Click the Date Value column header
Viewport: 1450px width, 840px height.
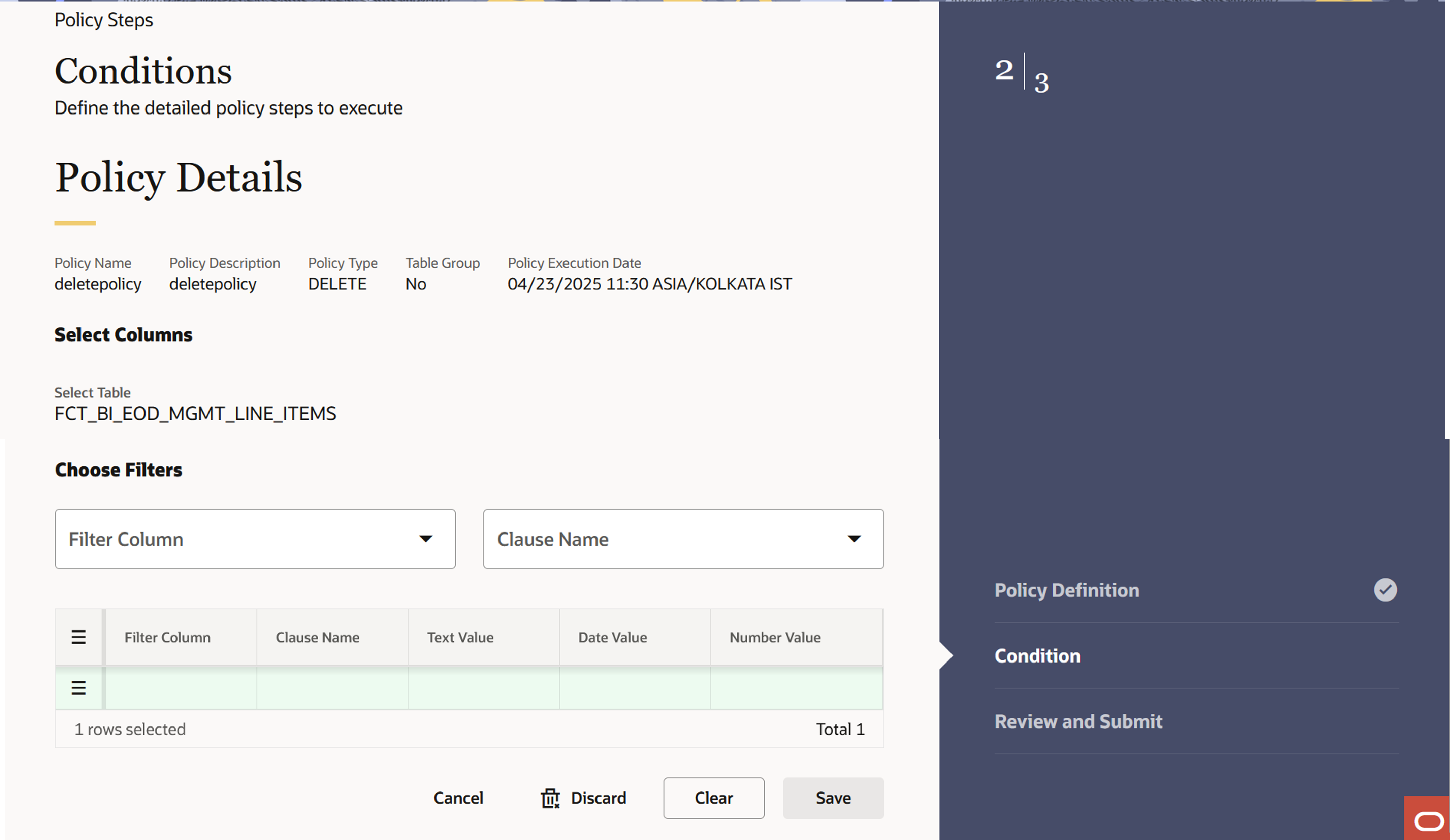pyautogui.click(x=612, y=638)
